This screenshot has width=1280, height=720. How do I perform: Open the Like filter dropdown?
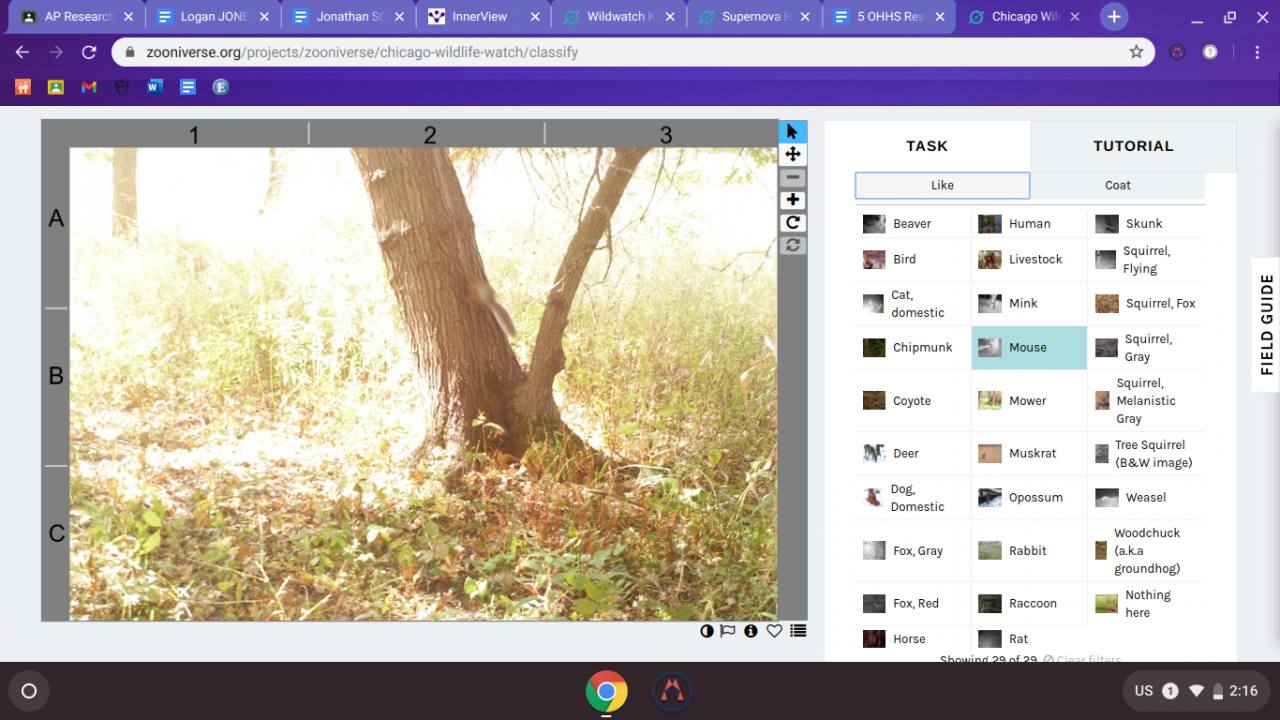point(942,185)
